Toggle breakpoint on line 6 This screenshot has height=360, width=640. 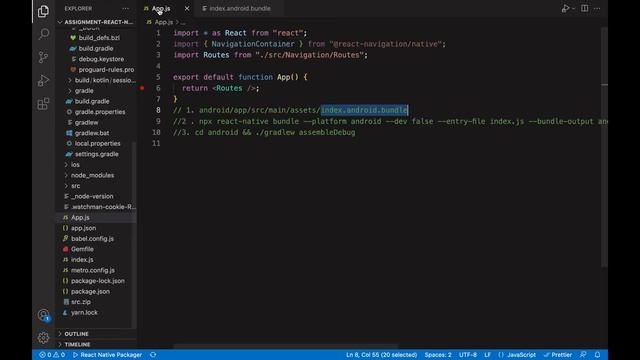(x=142, y=88)
